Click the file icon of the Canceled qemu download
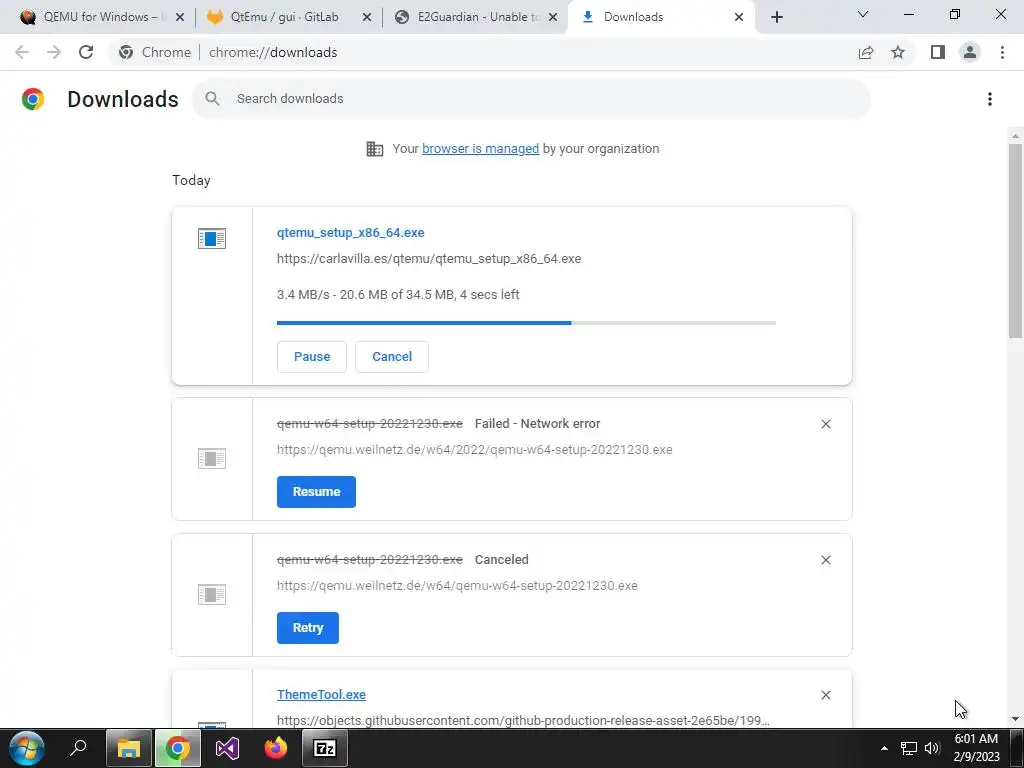The height and width of the screenshot is (768, 1024). (212, 594)
